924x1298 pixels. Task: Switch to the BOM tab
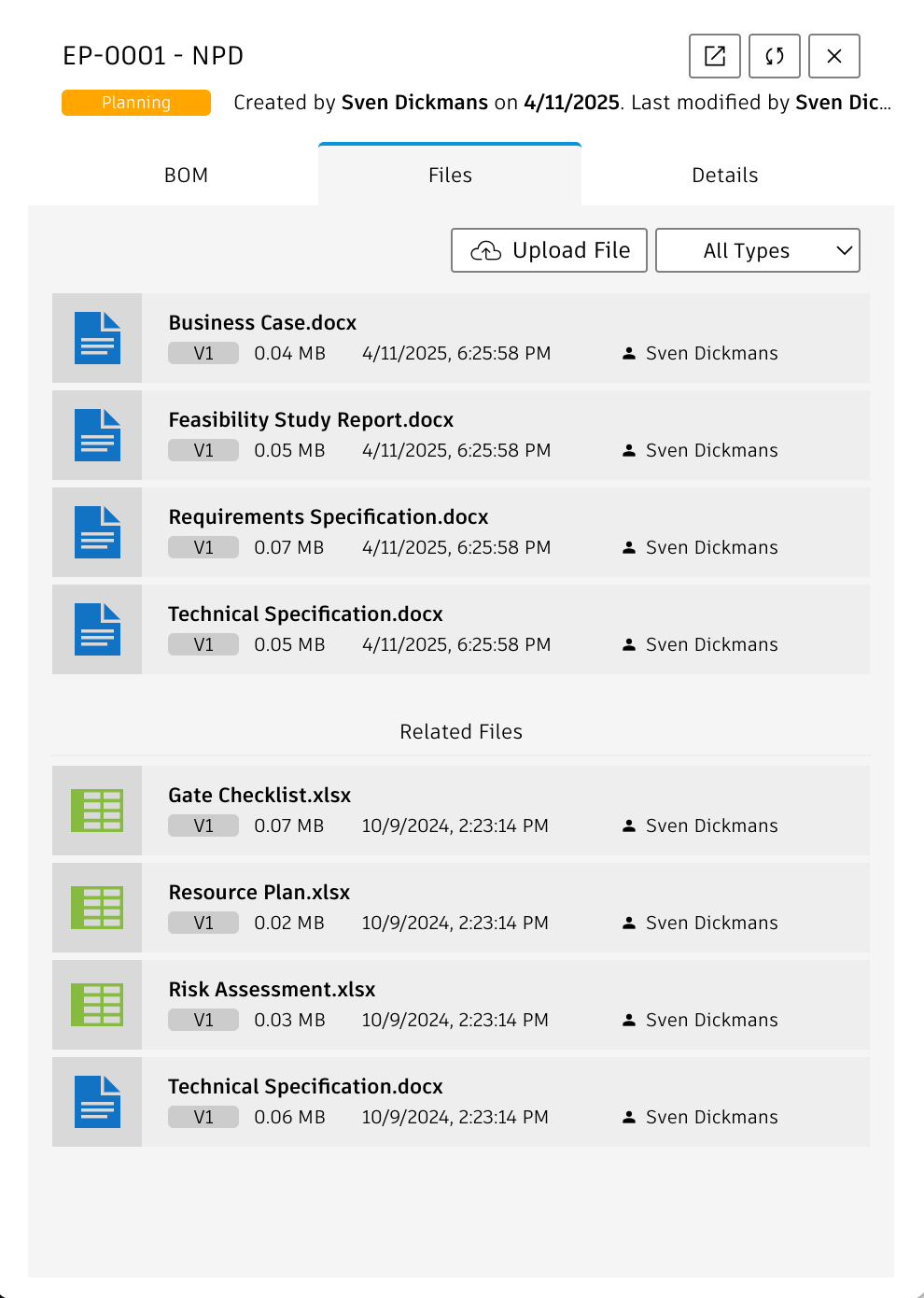(x=186, y=176)
